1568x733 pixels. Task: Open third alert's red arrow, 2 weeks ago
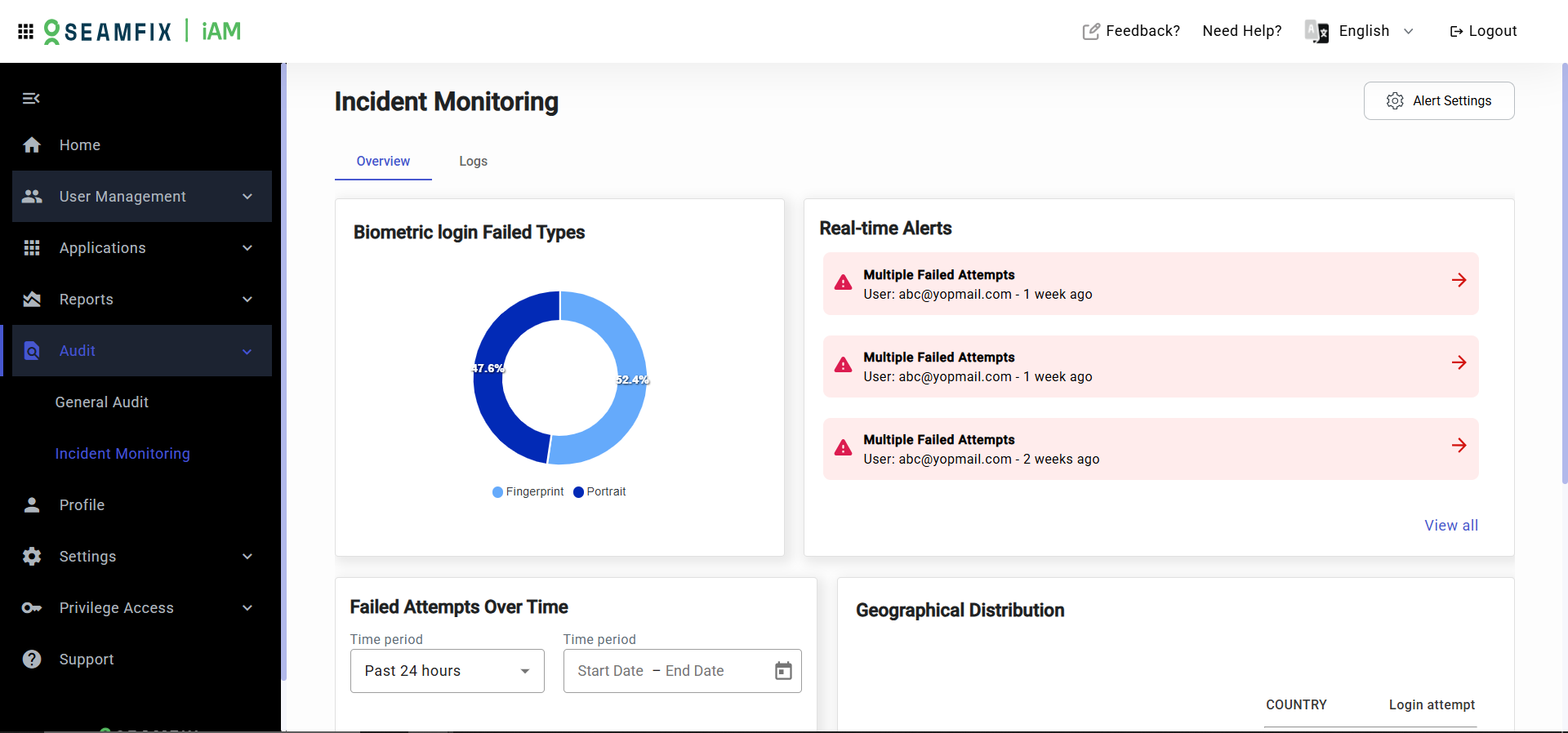[x=1459, y=445]
